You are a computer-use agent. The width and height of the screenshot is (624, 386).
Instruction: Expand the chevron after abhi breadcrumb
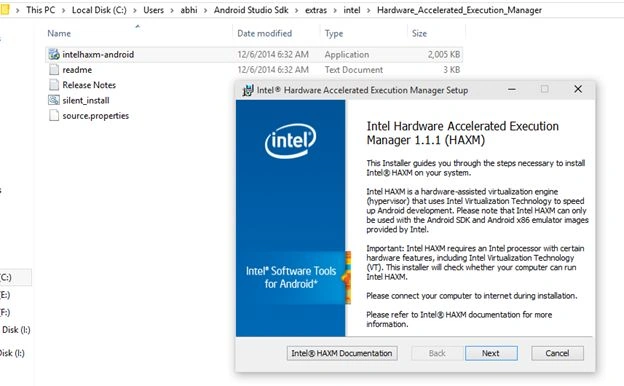[205, 10]
